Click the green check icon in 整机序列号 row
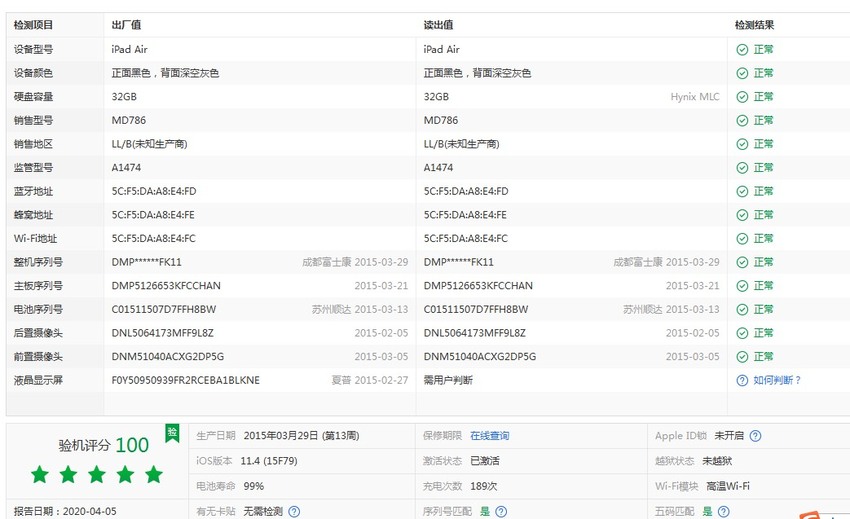 [742, 262]
